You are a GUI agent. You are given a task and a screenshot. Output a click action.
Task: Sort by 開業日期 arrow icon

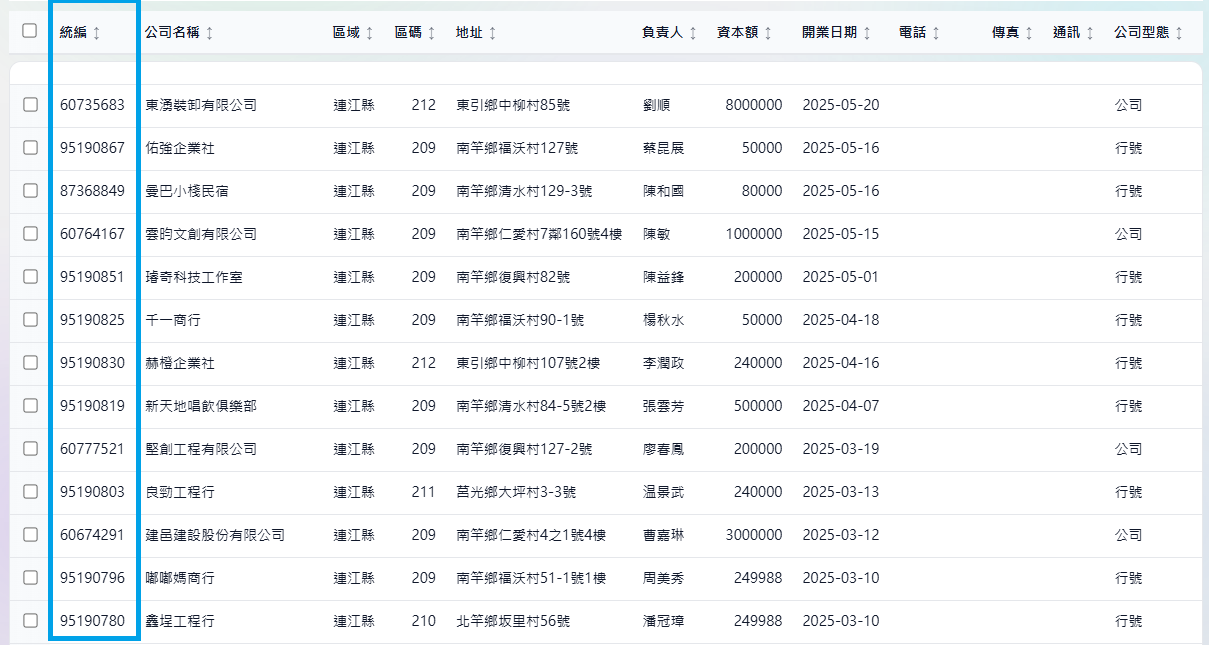[867, 33]
